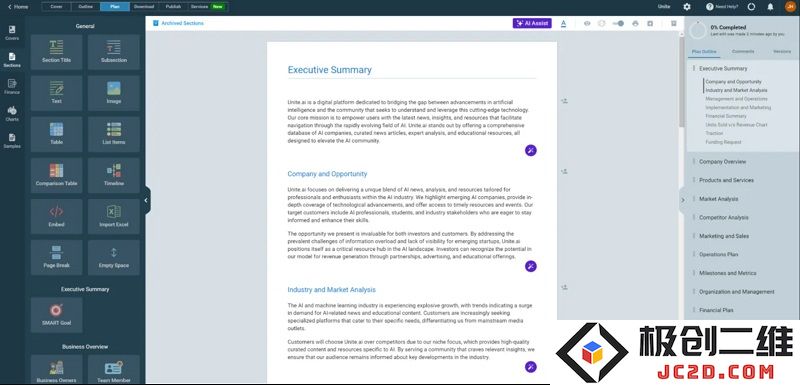Insert a Comparison Table element
The height and width of the screenshot is (385, 800).
56,175
